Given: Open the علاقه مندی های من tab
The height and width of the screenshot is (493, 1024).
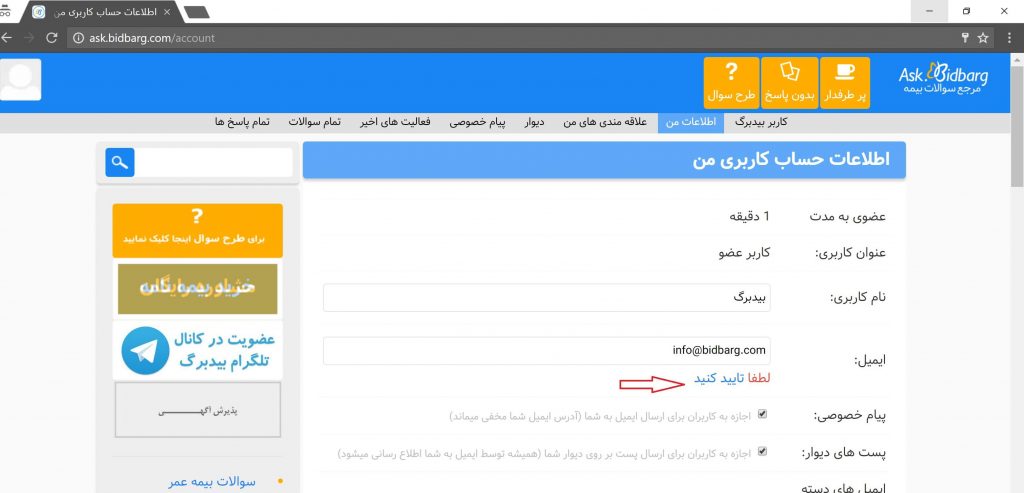Looking at the screenshot, I should pos(605,122).
